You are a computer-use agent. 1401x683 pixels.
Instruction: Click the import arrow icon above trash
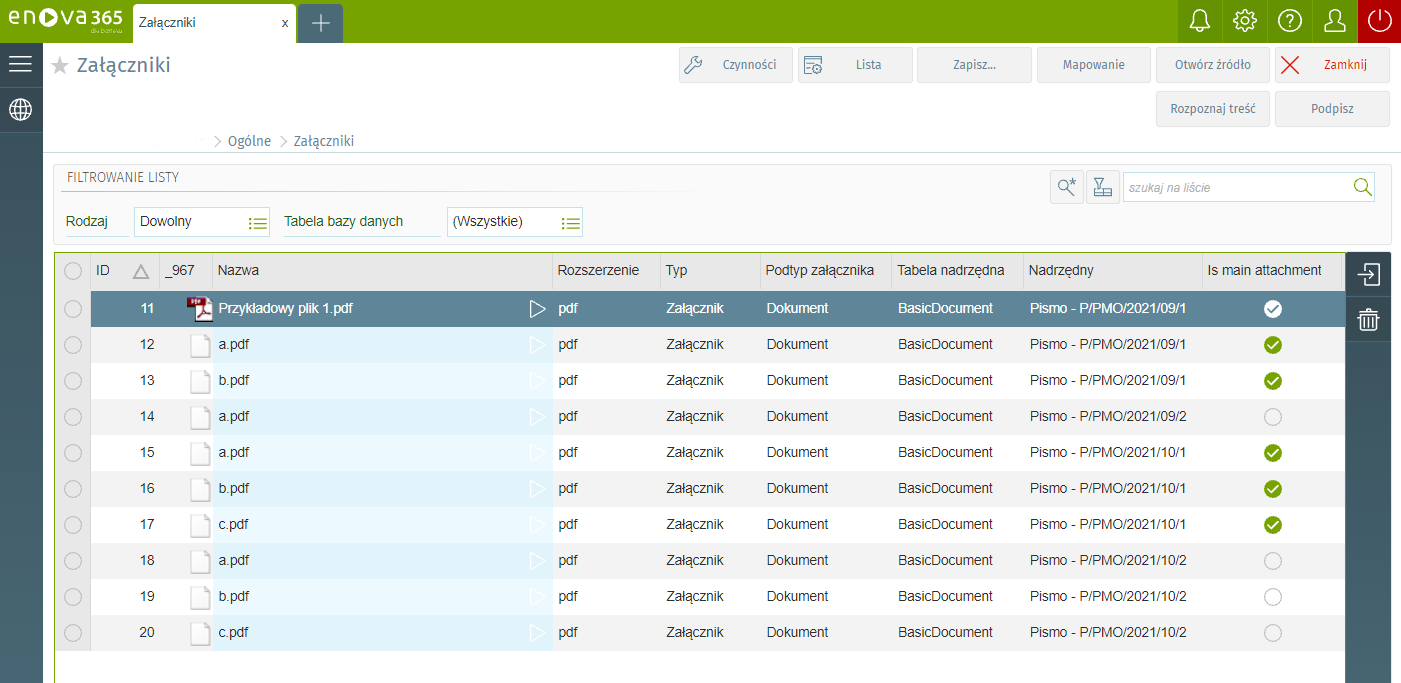pos(1368,274)
